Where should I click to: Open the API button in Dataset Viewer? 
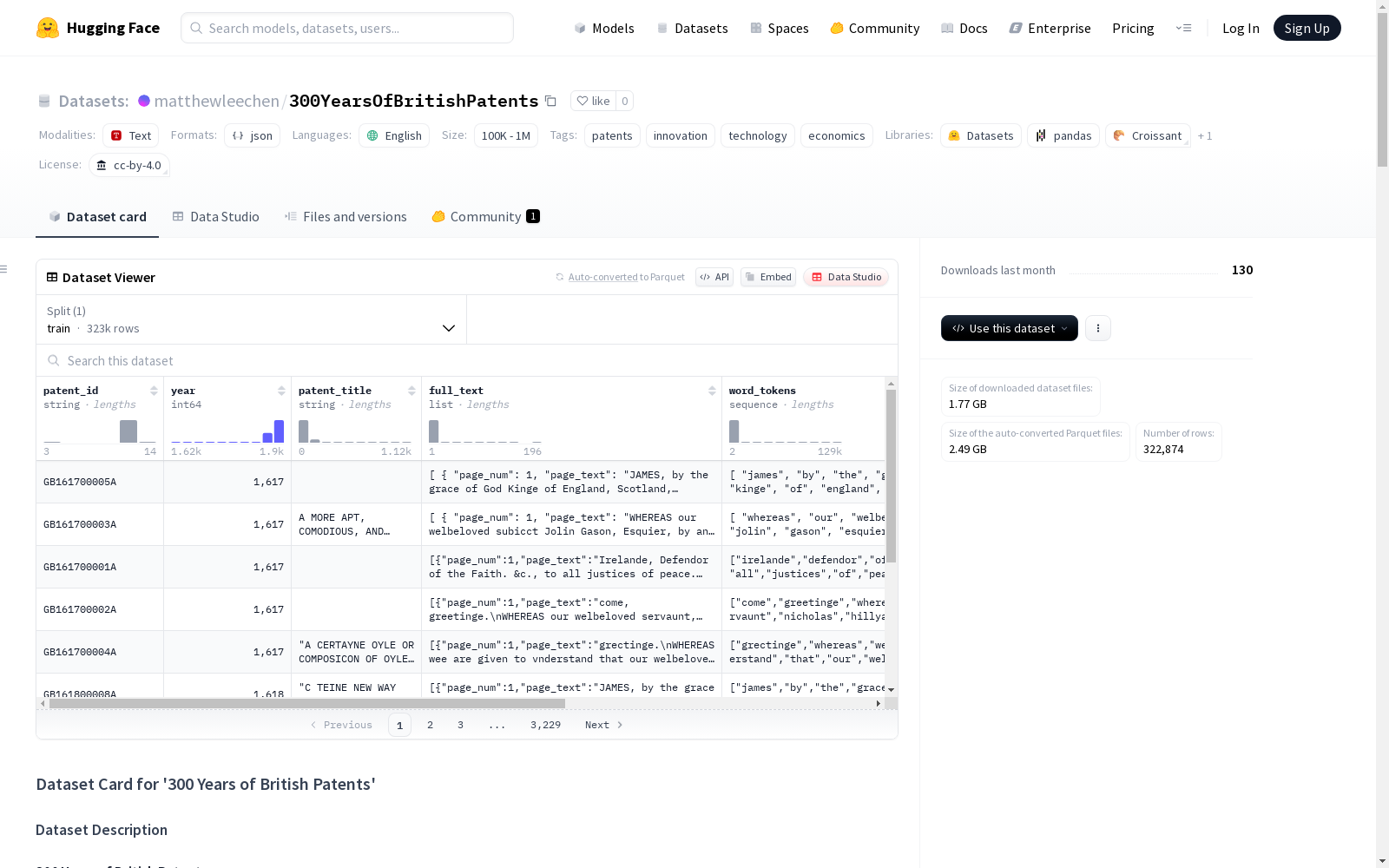(714, 277)
